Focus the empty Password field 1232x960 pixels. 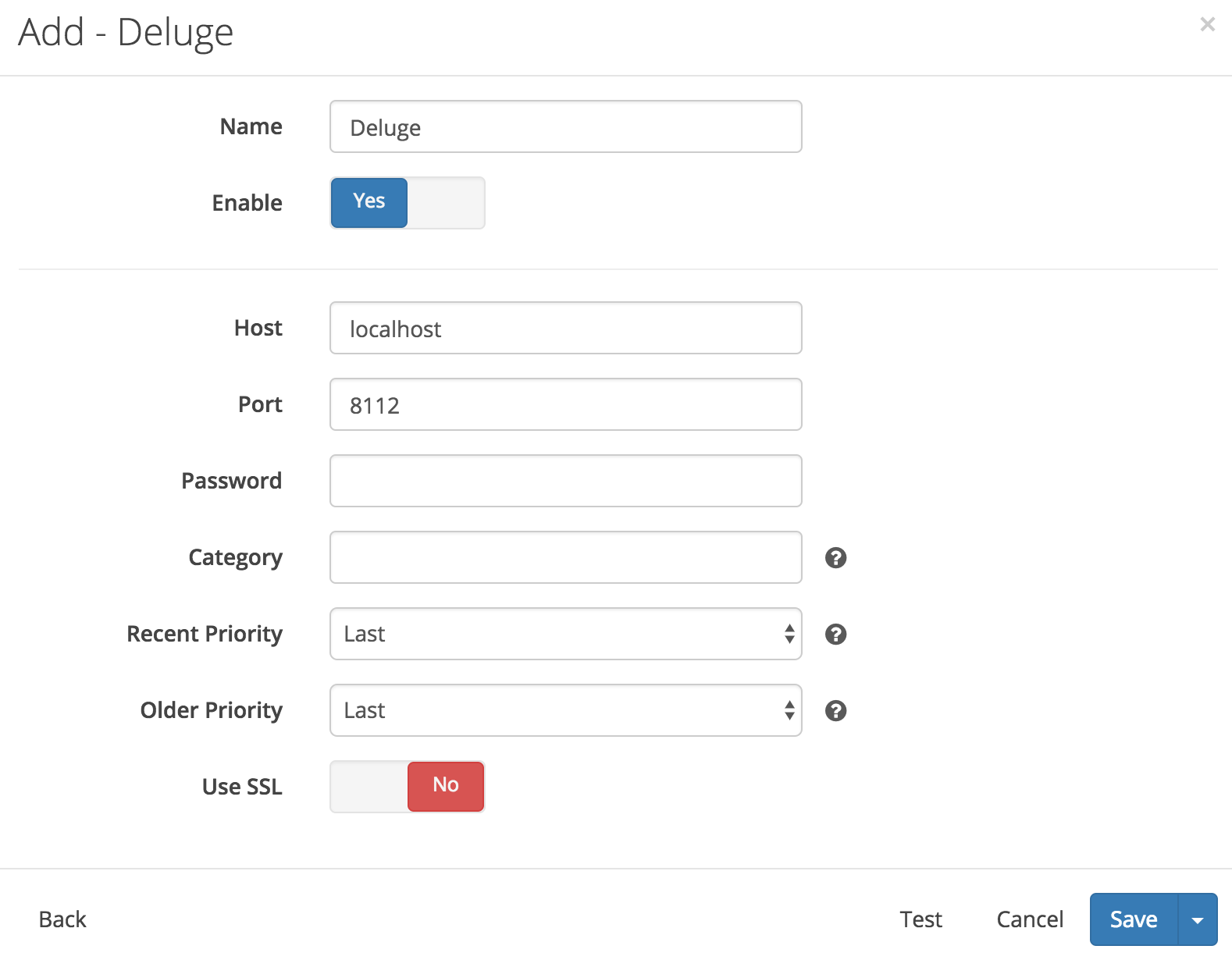click(566, 481)
